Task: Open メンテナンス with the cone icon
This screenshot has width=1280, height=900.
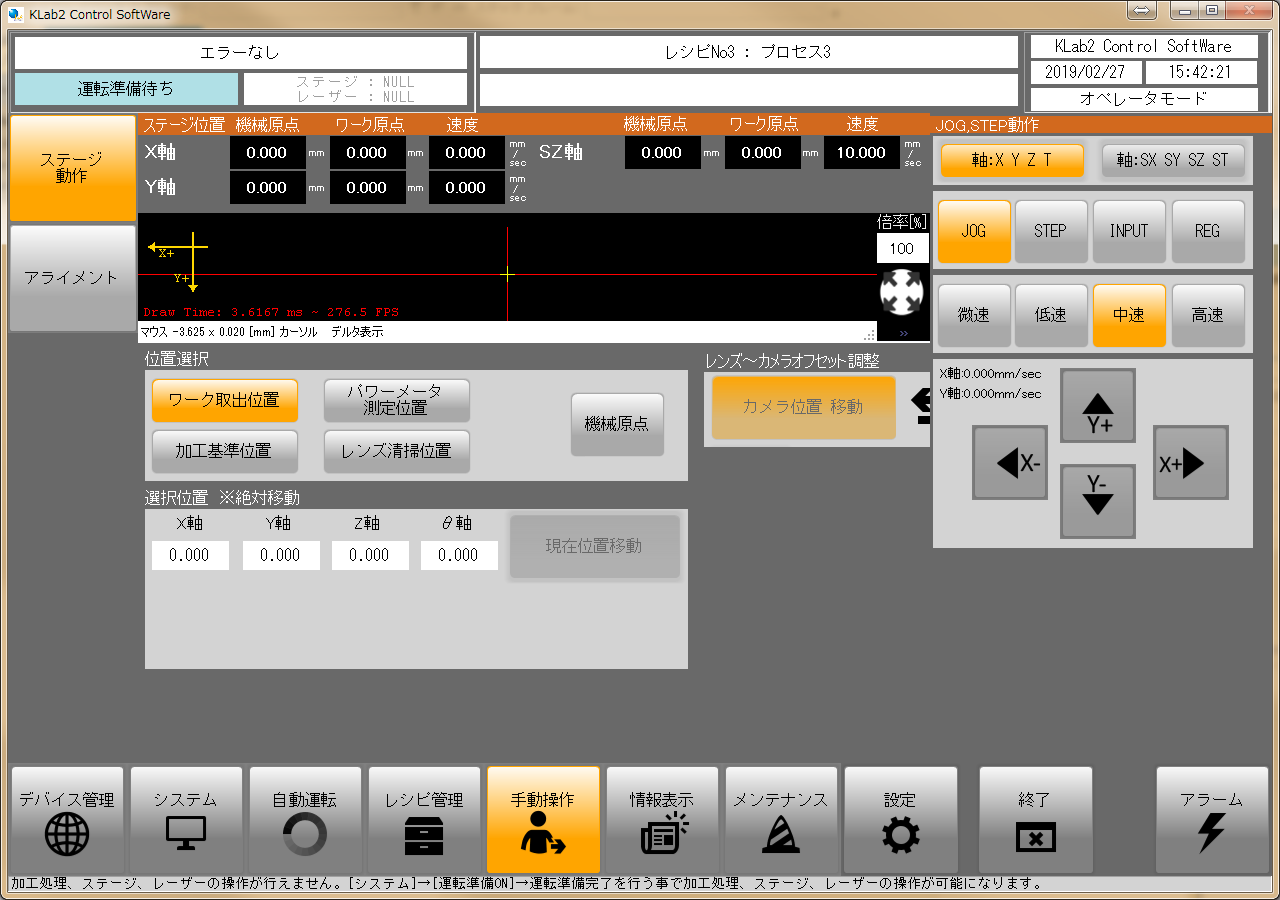Action: tap(781, 819)
